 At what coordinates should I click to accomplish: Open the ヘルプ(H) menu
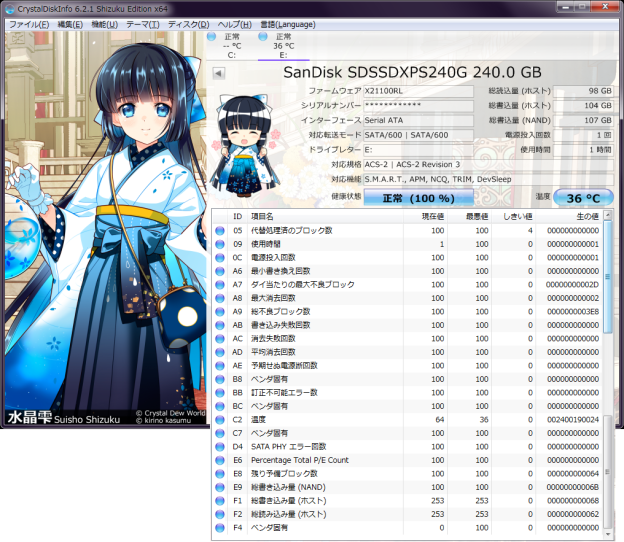pyautogui.click(x=234, y=24)
